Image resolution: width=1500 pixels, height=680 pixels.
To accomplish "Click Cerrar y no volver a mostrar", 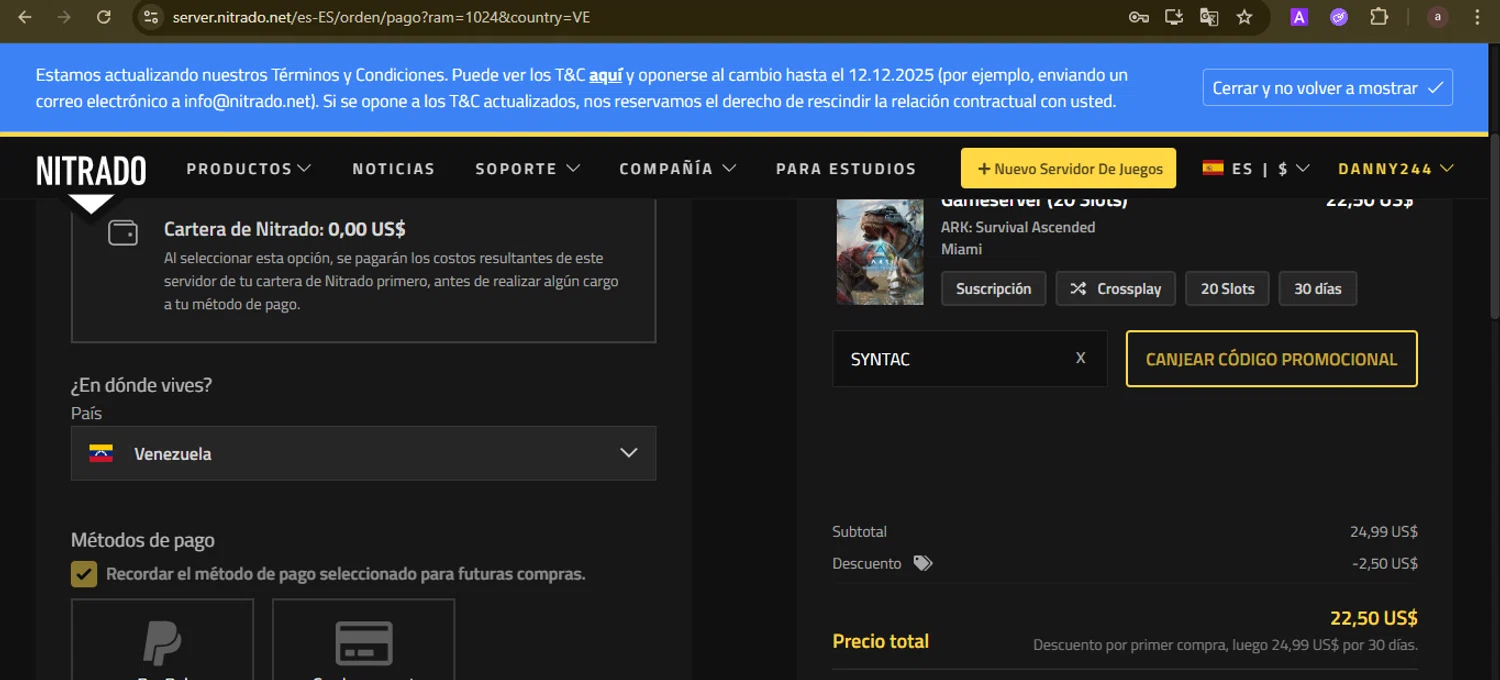I will tap(1328, 88).
